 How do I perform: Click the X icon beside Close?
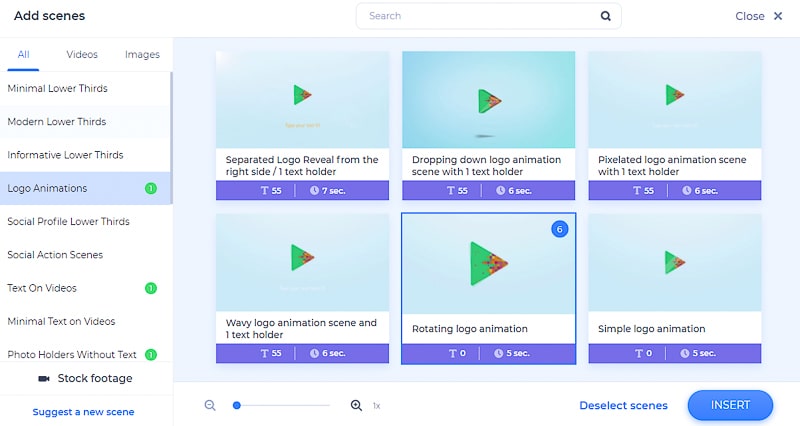[x=778, y=16]
